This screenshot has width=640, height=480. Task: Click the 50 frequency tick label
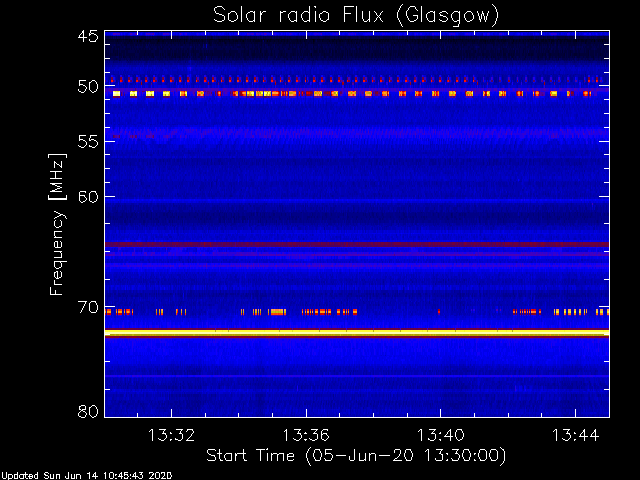coord(88,87)
